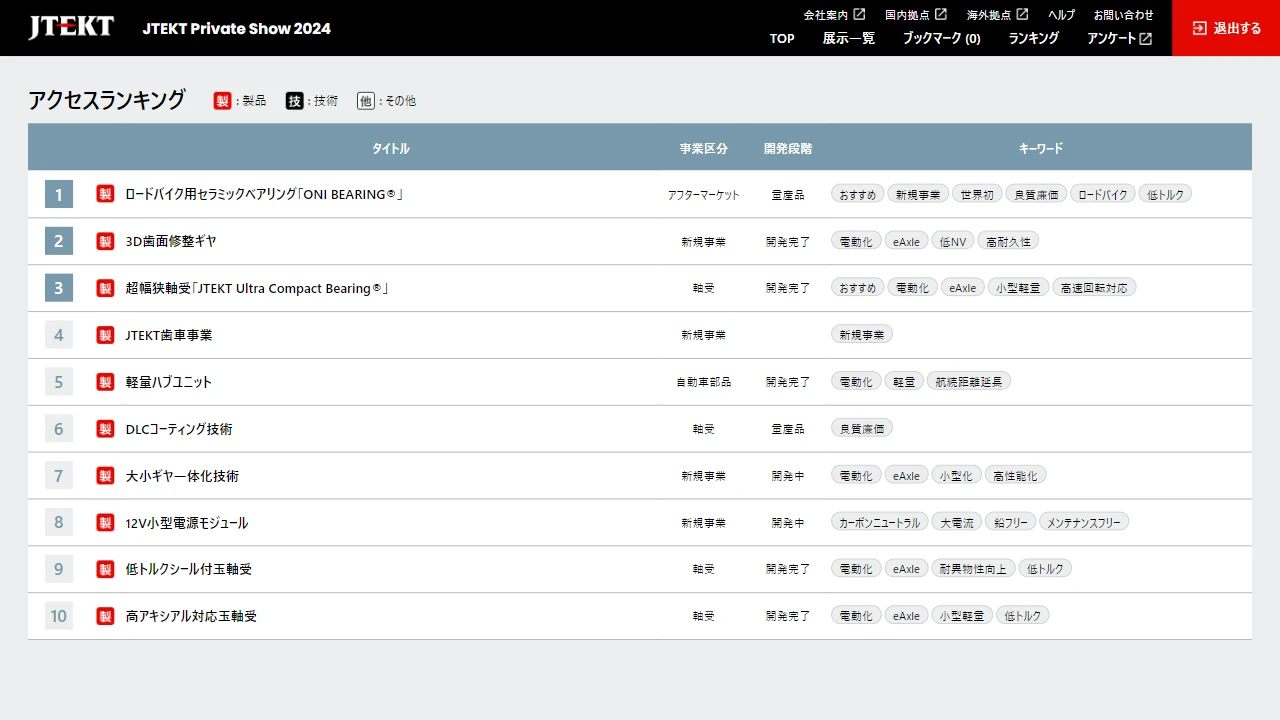
Task: Open 会社案内 external link
Action: click(x=835, y=15)
